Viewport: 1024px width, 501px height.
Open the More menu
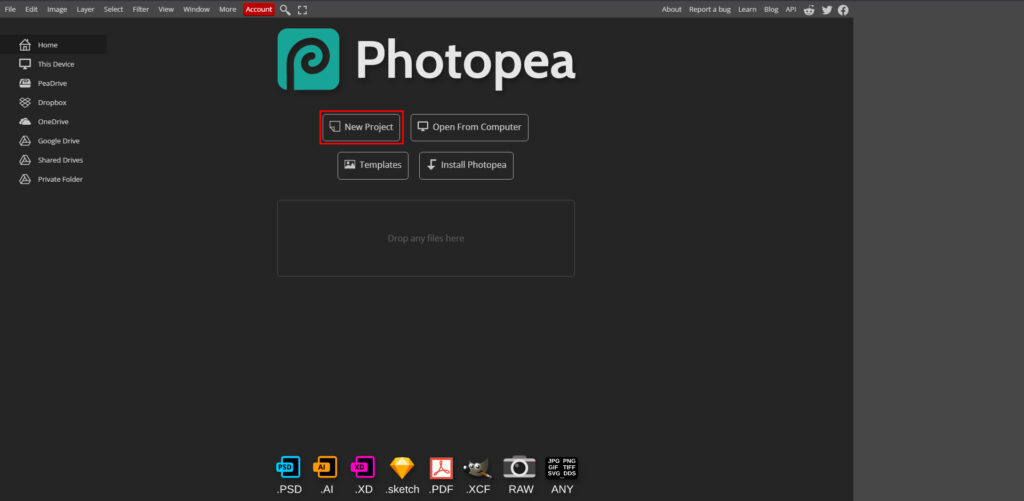coord(228,9)
